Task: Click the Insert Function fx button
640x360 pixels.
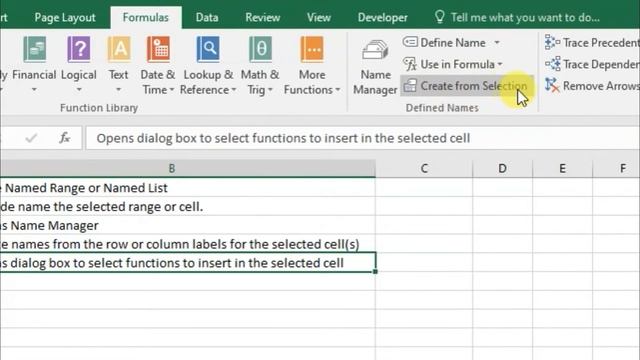Action: [x=64, y=138]
